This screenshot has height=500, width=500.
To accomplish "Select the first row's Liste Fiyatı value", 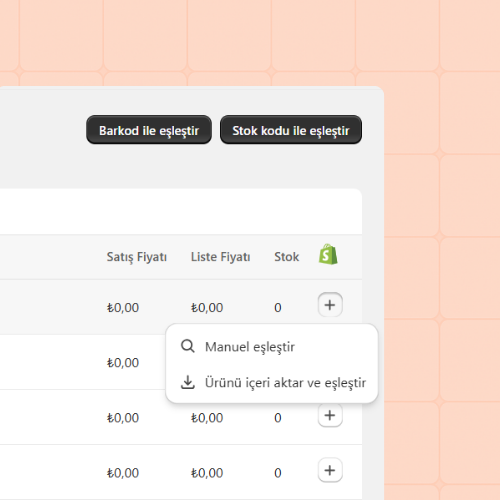I will click(207, 307).
